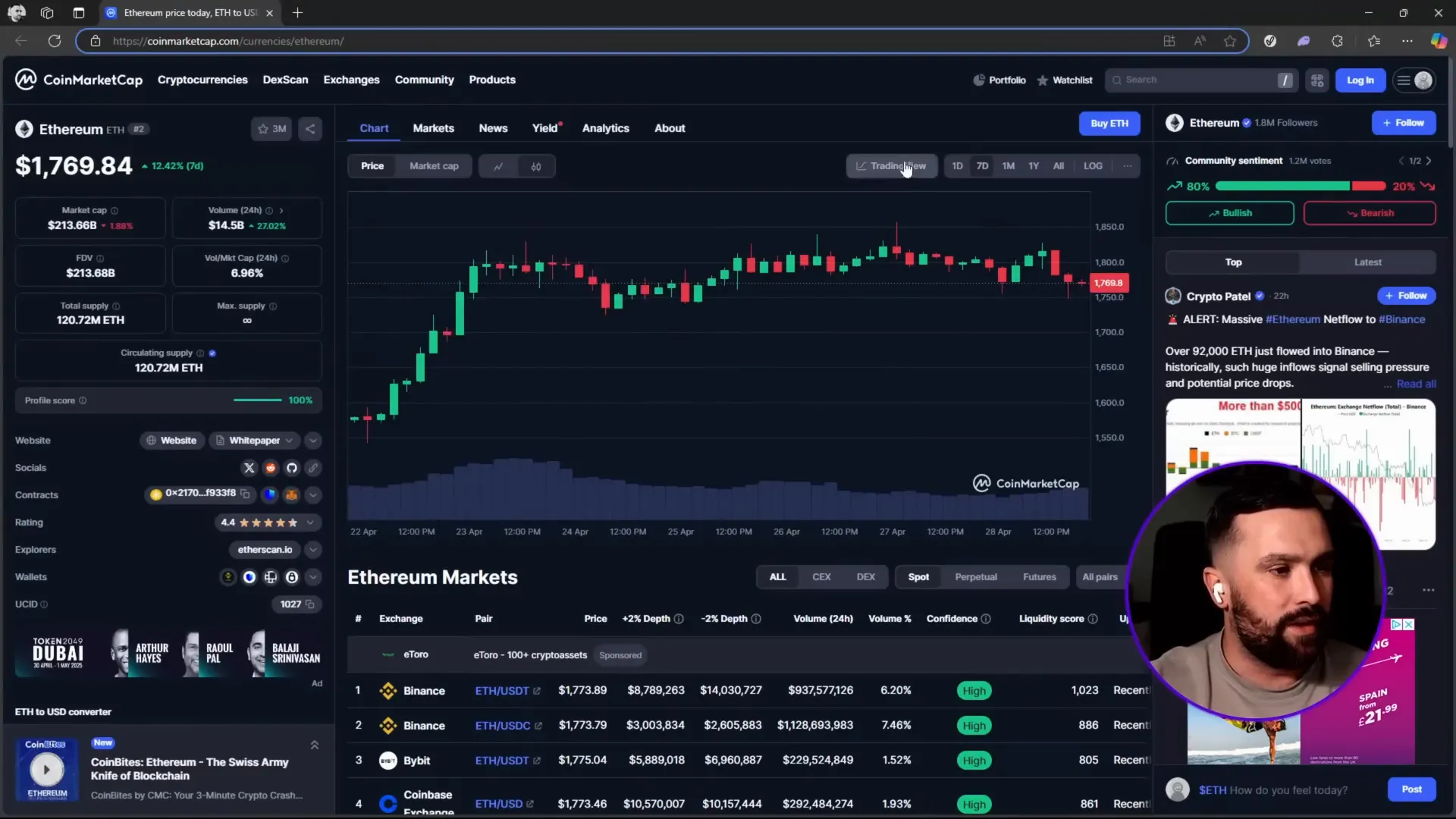Click the volume bars area of chart
The image size is (1456, 819).
point(717,489)
